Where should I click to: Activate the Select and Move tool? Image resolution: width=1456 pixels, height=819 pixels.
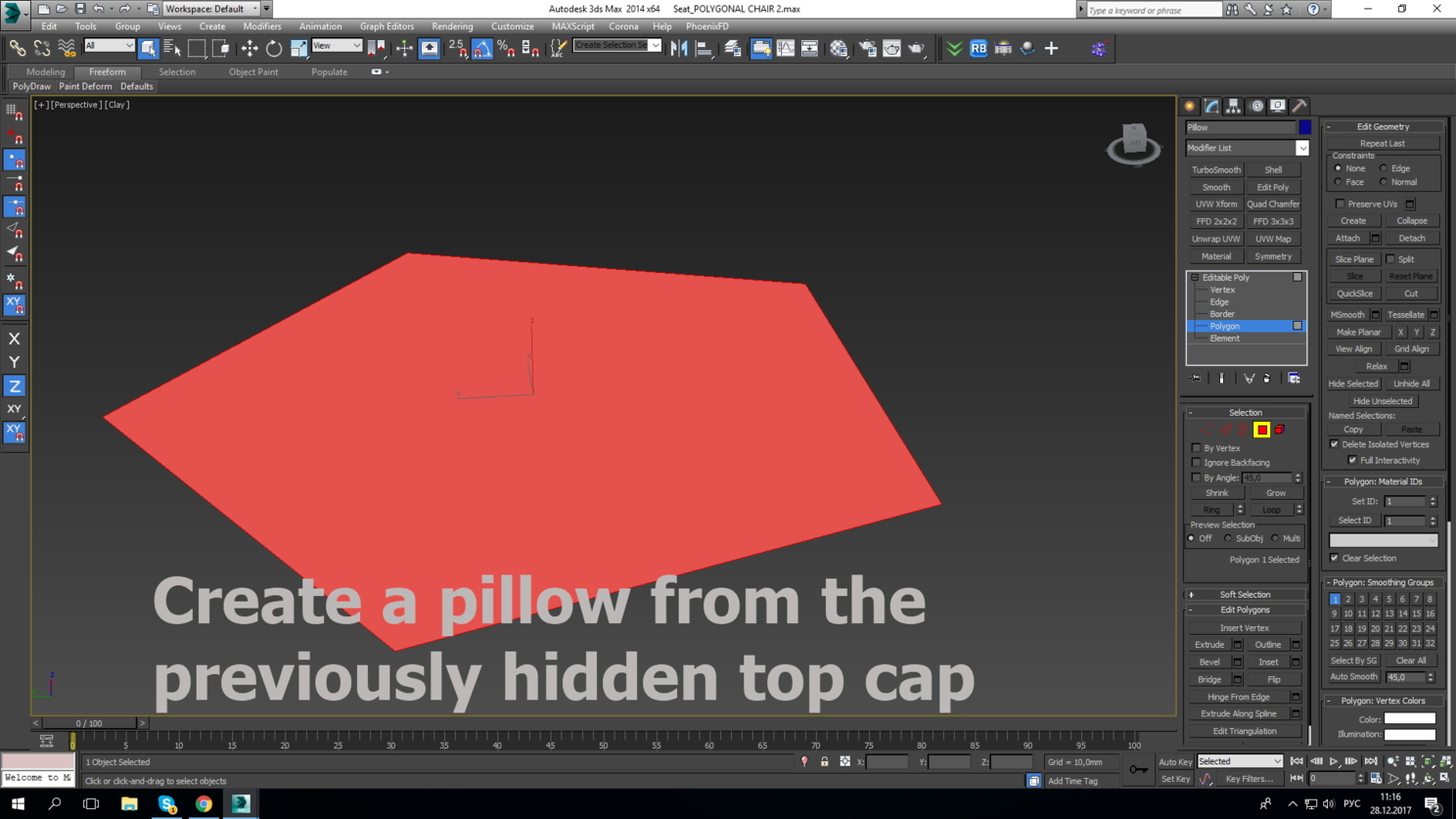[x=250, y=48]
